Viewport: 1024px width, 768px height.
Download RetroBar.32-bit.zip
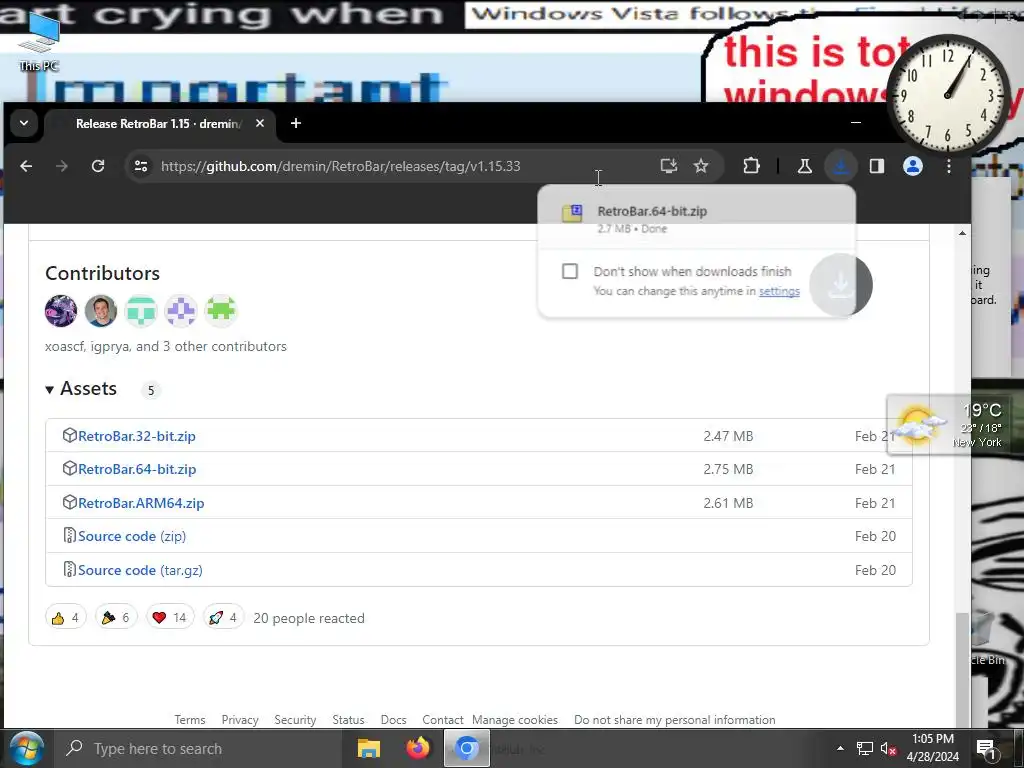coord(136,436)
